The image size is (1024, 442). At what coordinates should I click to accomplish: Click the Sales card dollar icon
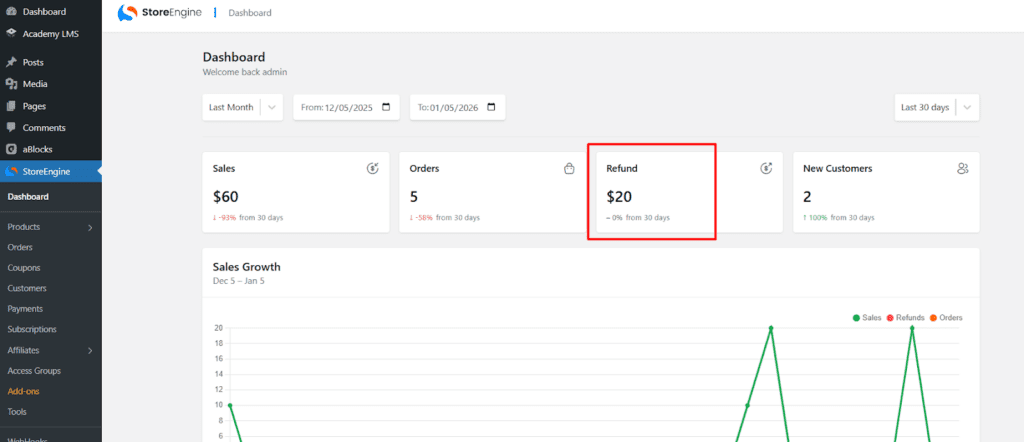pyautogui.click(x=372, y=169)
